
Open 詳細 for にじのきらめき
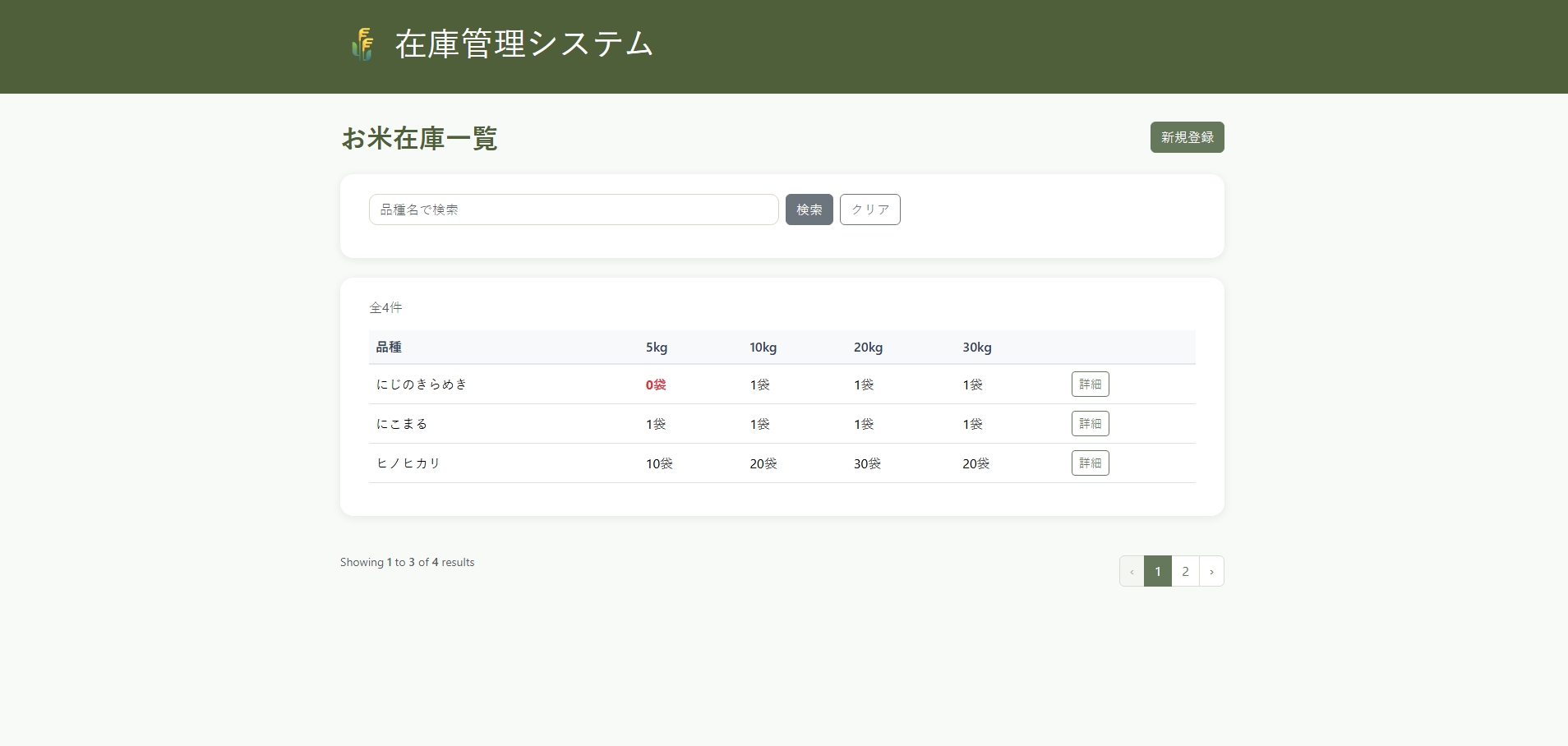tap(1091, 385)
